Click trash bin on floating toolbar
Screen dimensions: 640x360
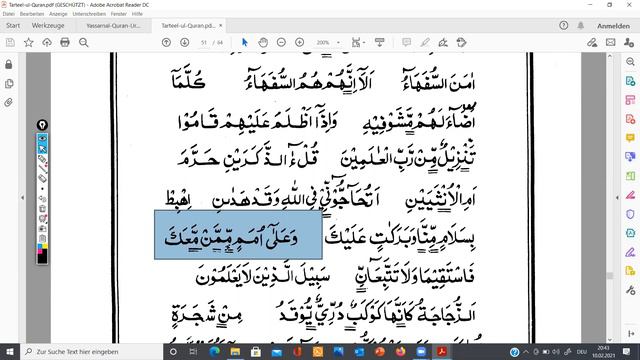click(x=42, y=239)
